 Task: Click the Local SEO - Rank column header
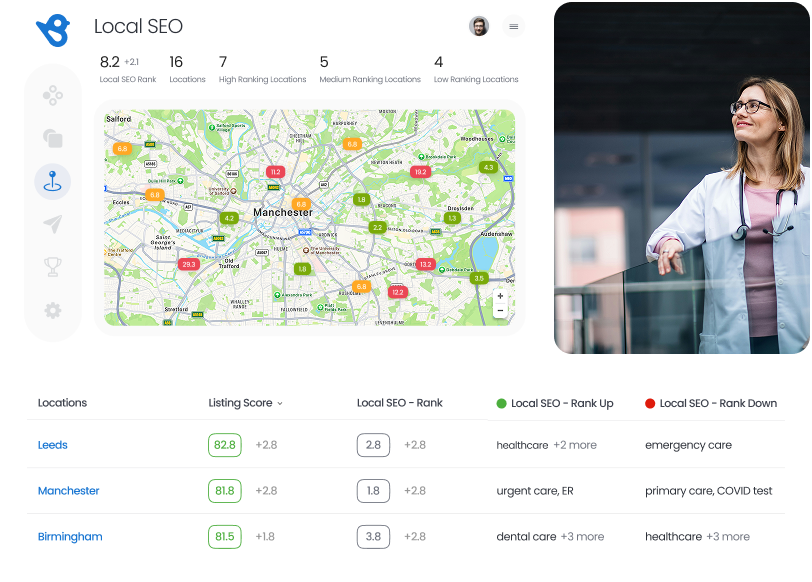click(x=400, y=403)
